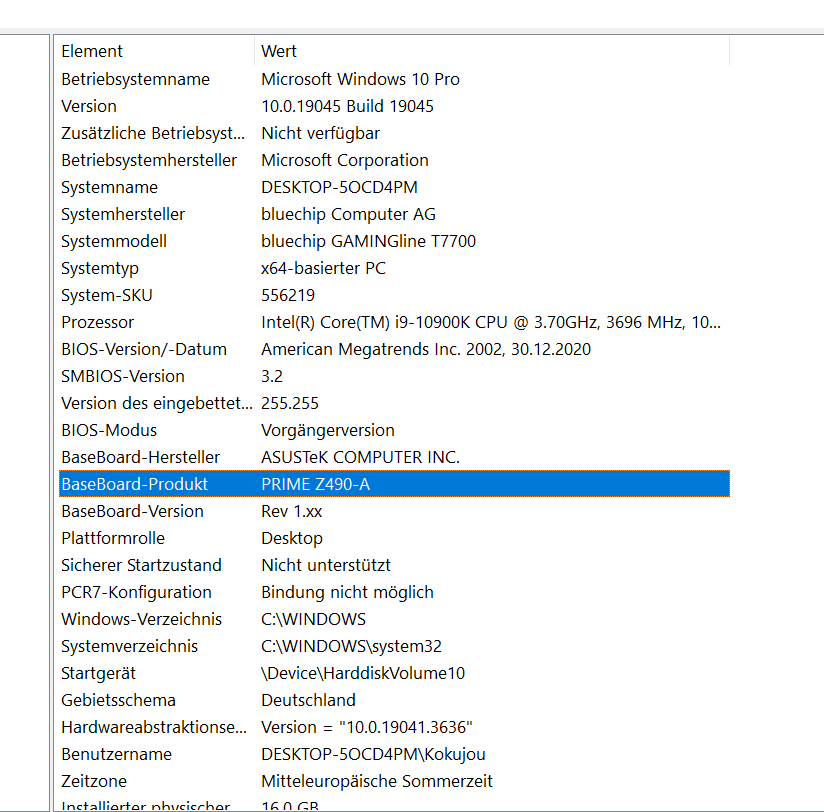This screenshot has height=812, width=824.
Task: Select the Windows-Verzeichnis row
Action: 394,619
